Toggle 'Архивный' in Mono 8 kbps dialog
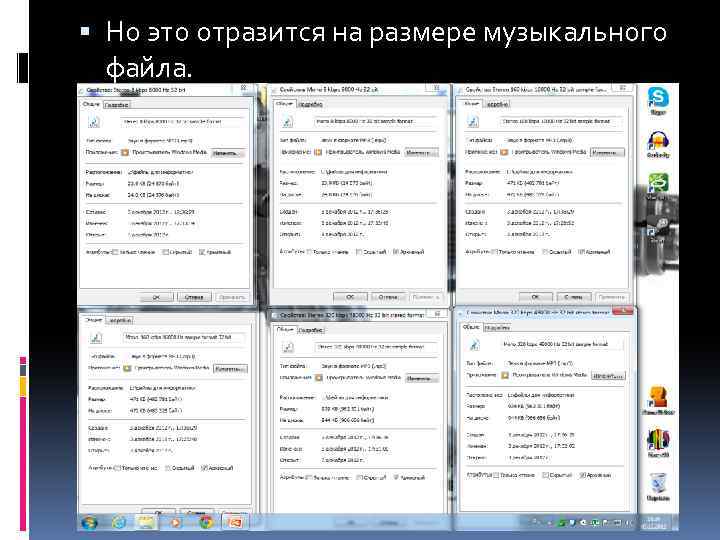Viewport: 720px width, 540px height. [396, 252]
